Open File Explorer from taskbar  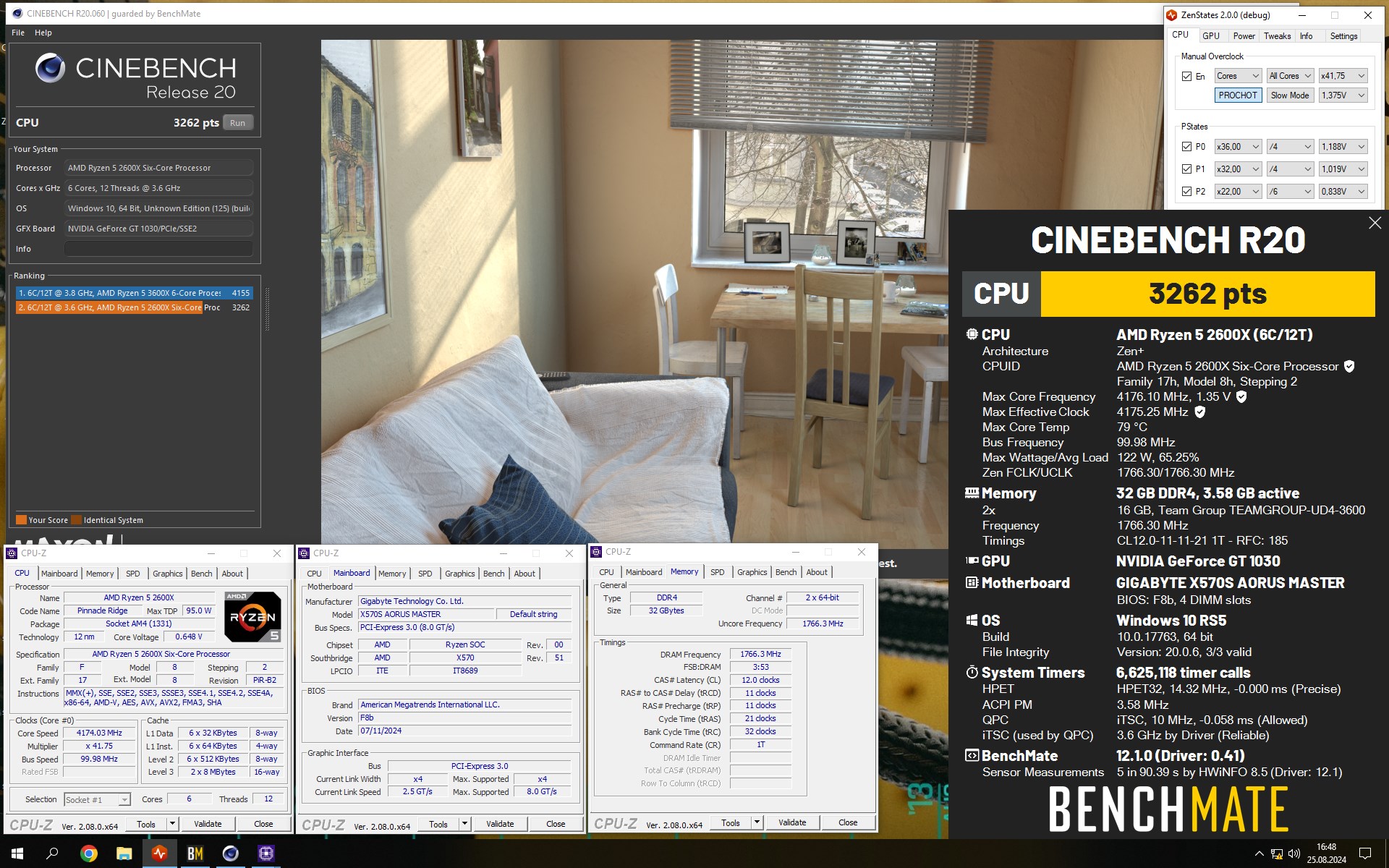click(124, 854)
